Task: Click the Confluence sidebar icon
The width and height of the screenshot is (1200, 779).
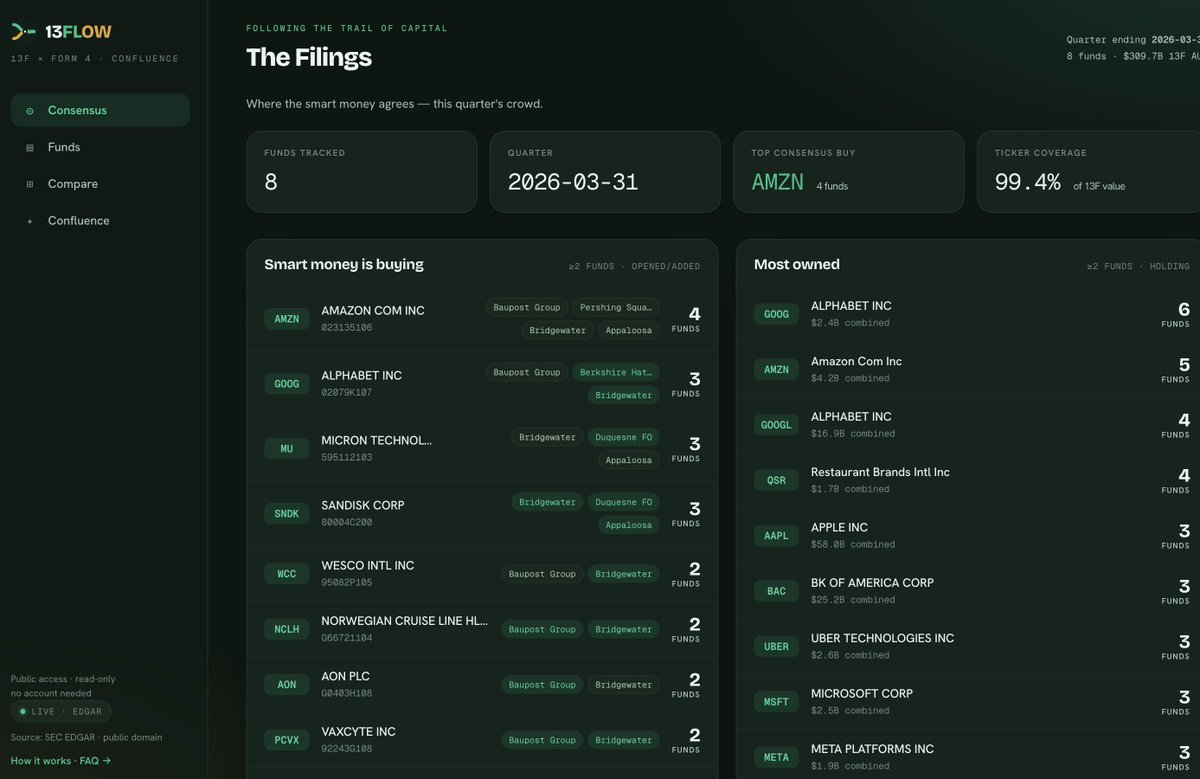Action: pos(30,221)
